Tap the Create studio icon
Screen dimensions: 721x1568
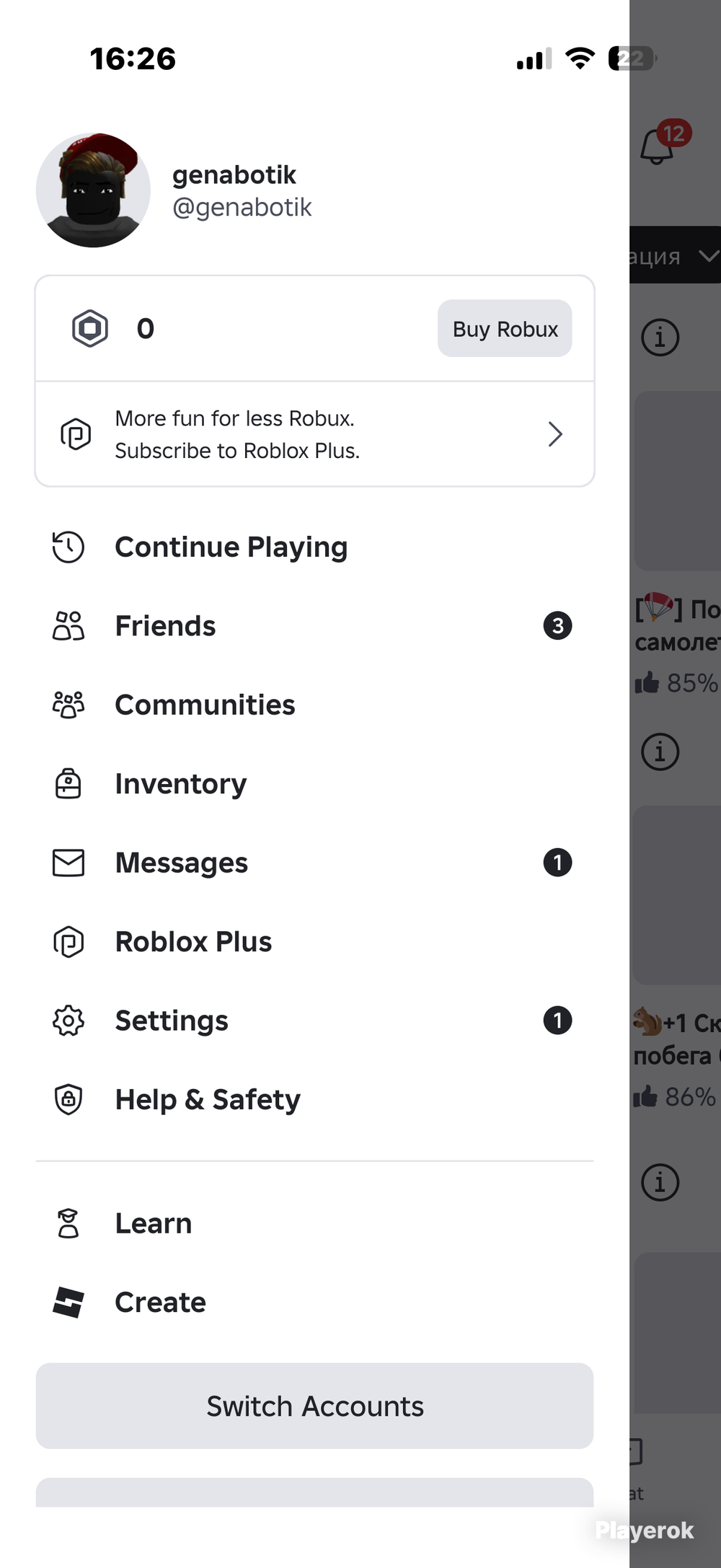[68, 1303]
